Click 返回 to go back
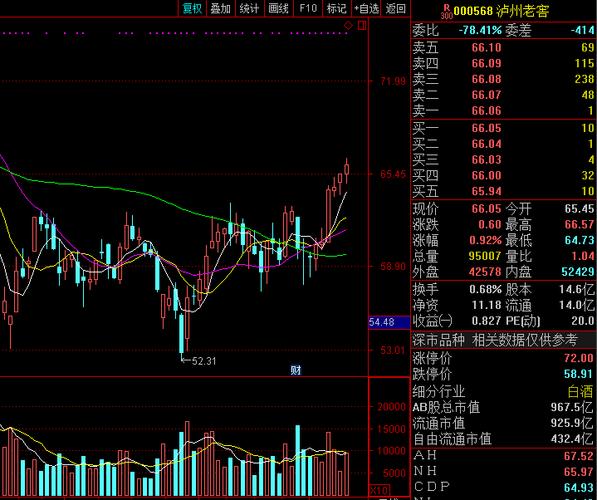 click(x=395, y=8)
